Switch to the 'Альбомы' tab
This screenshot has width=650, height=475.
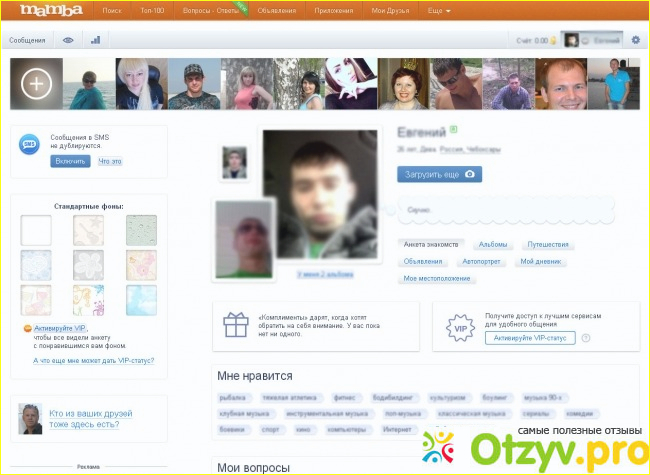(493, 244)
